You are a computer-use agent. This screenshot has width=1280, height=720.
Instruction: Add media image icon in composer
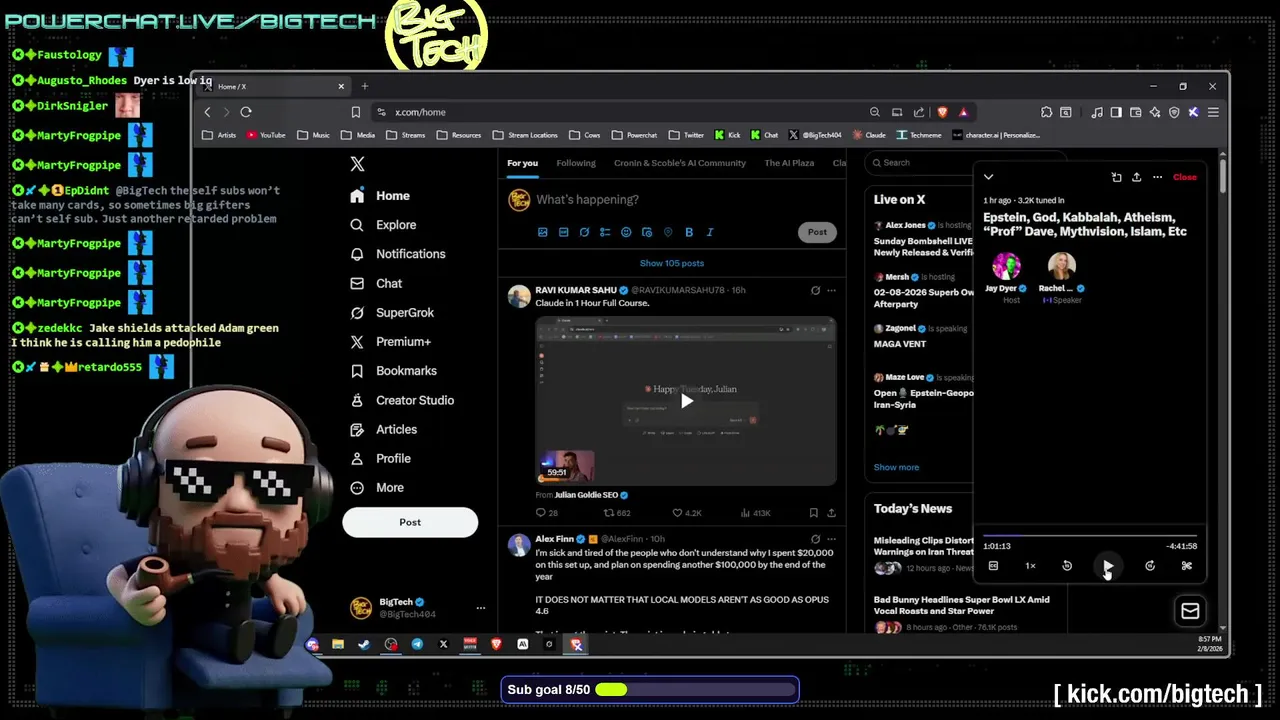click(543, 232)
